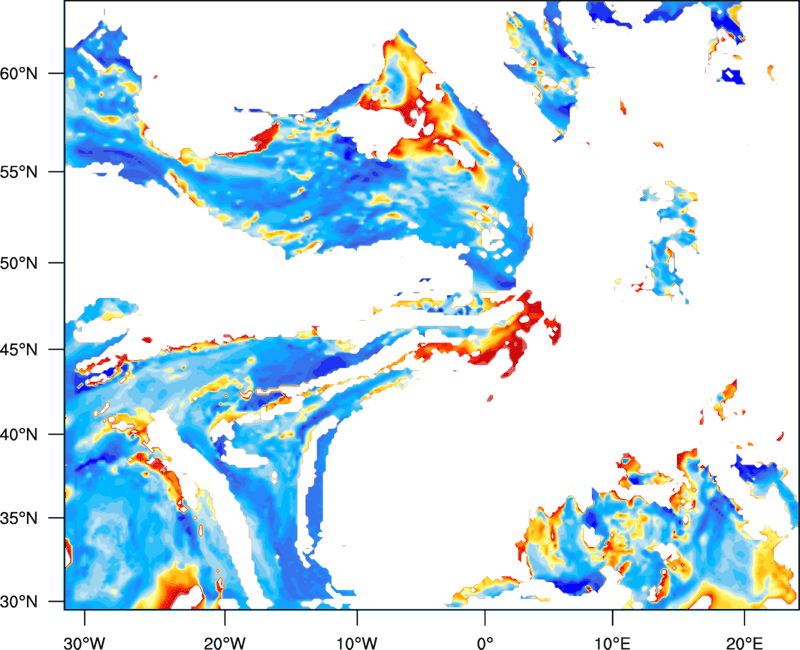Click the 30°W longitude label
This screenshot has height=650, width=800.
[x=85, y=643]
